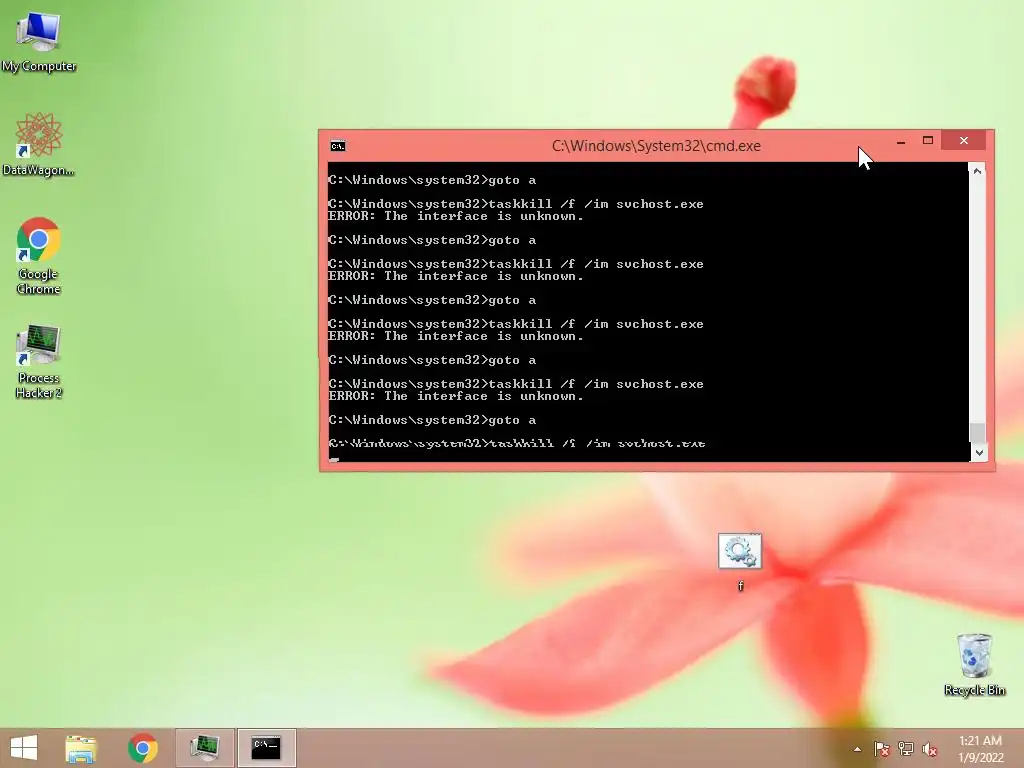Minimize the cmd.exe window
The height and width of the screenshot is (768, 1024).
point(901,141)
